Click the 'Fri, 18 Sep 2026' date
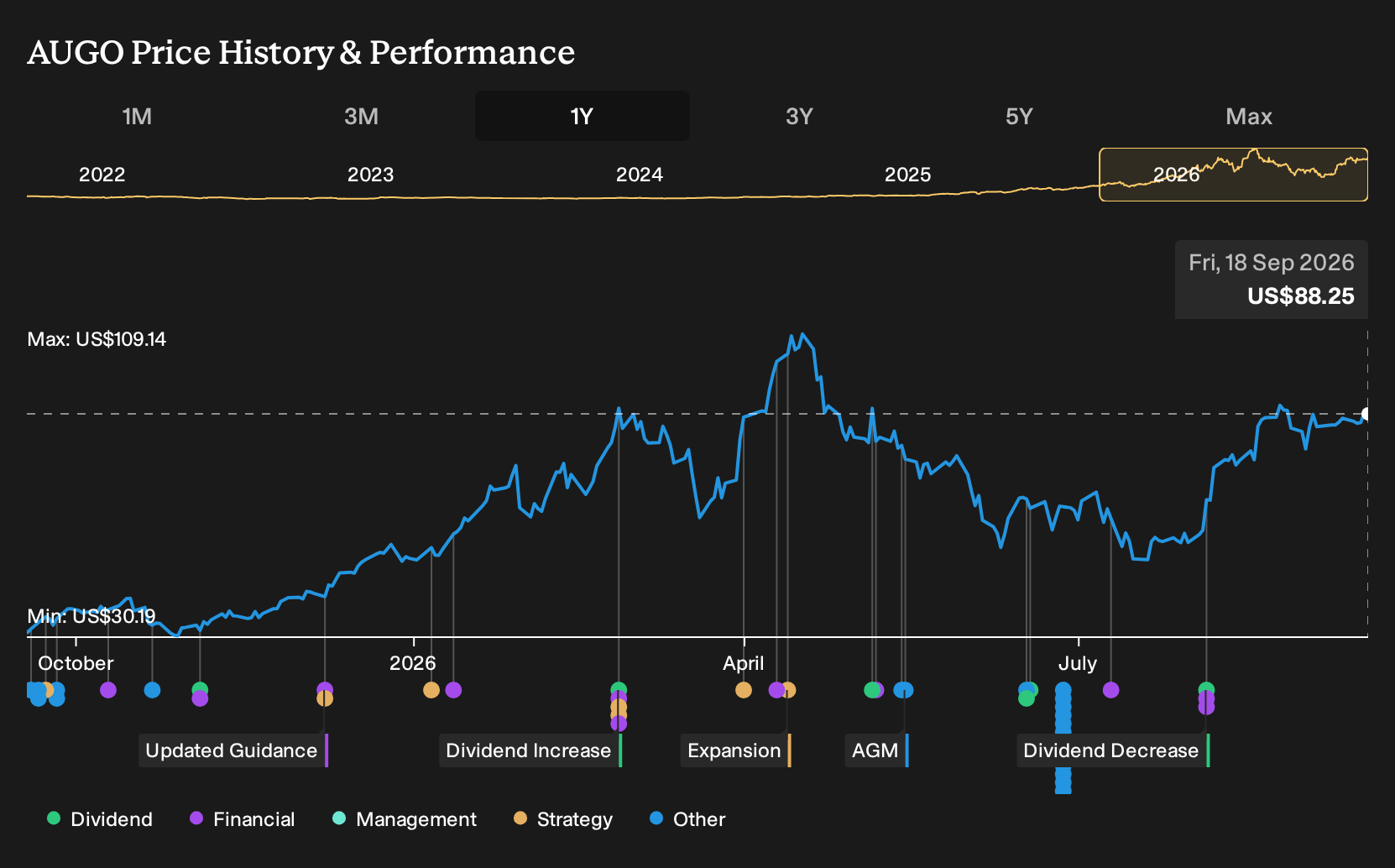This screenshot has width=1395, height=868. click(x=1272, y=263)
